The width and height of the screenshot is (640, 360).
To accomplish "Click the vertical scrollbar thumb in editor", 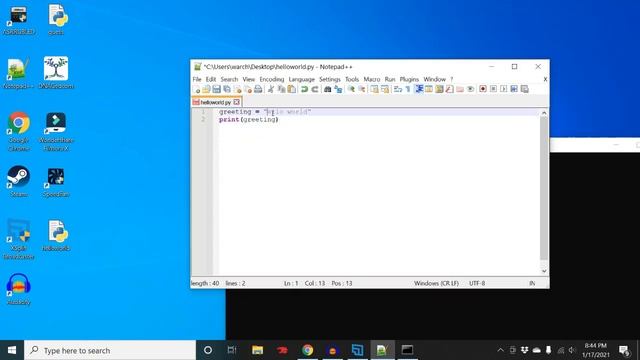I will pyautogui.click(x=544, y=188).
